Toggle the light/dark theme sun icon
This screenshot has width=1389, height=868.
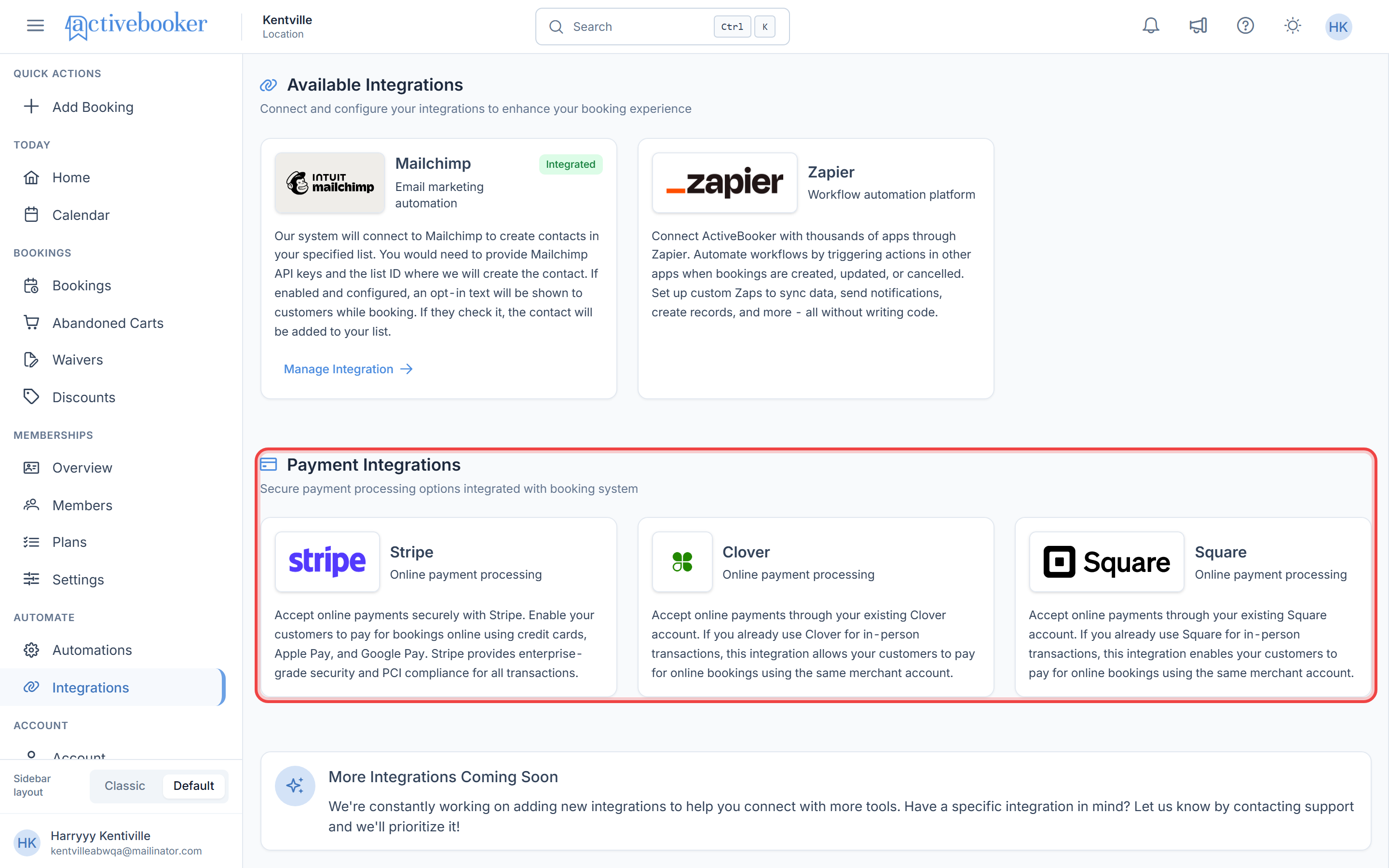(x=1293, y=26)
